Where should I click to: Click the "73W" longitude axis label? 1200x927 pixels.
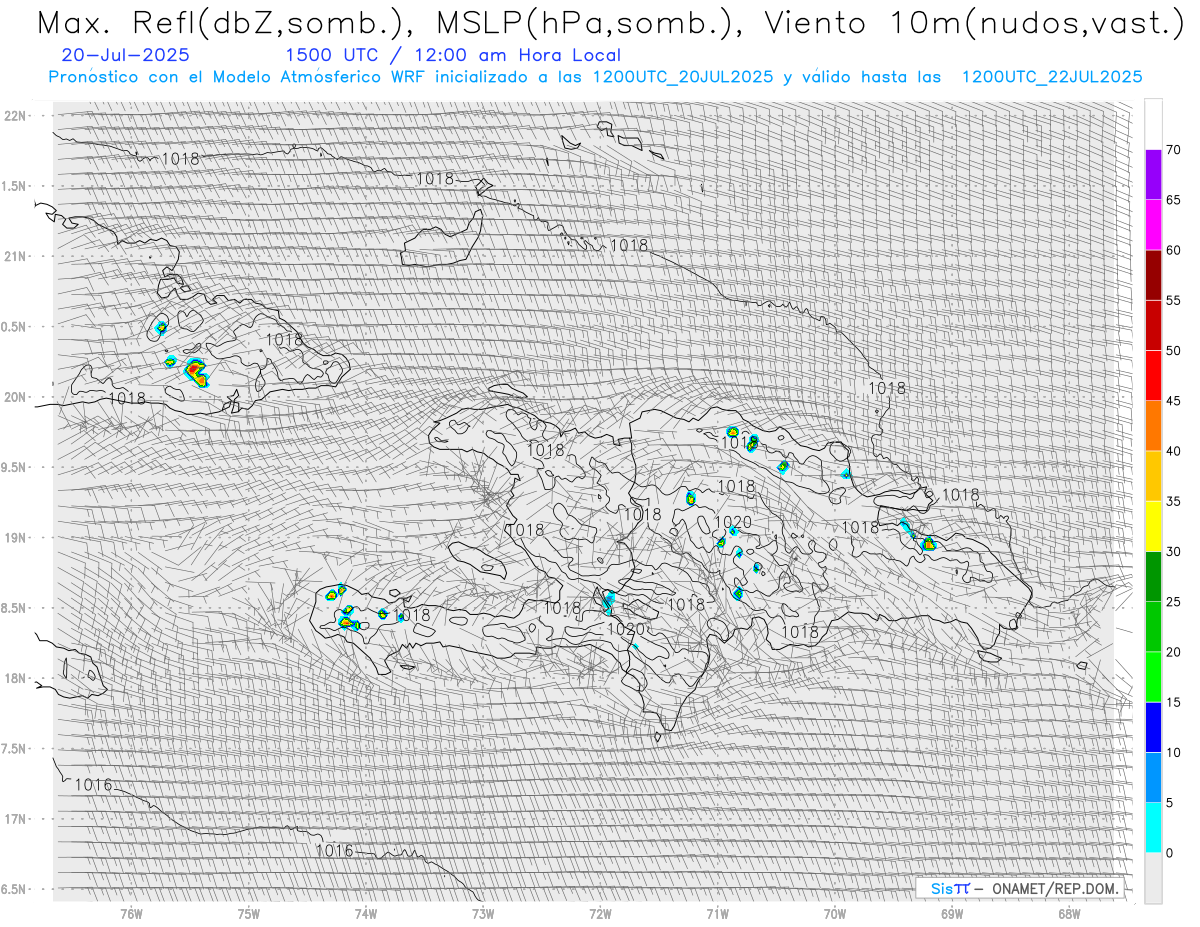(x=483, y=913)
